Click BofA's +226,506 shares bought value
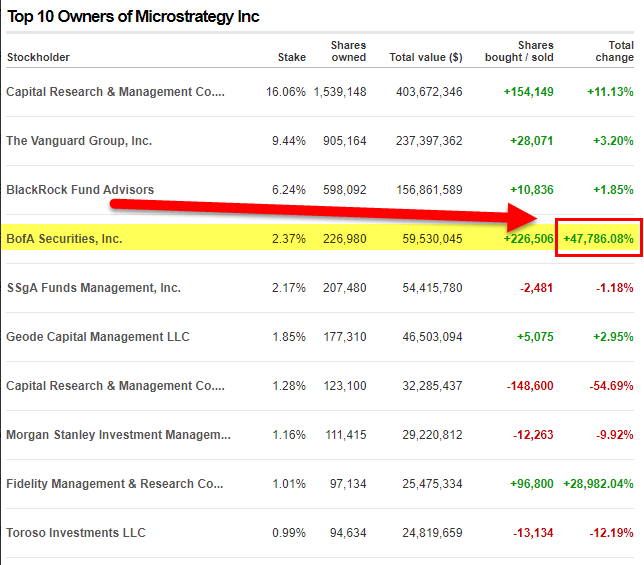The image size is (644, 565). (x=529, y=239)
